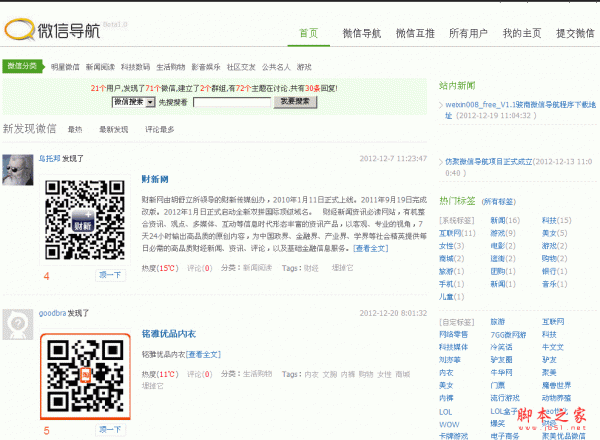Select 影音娱乐 category
This screenshot has width=600, height=440.
click(206, 67)
